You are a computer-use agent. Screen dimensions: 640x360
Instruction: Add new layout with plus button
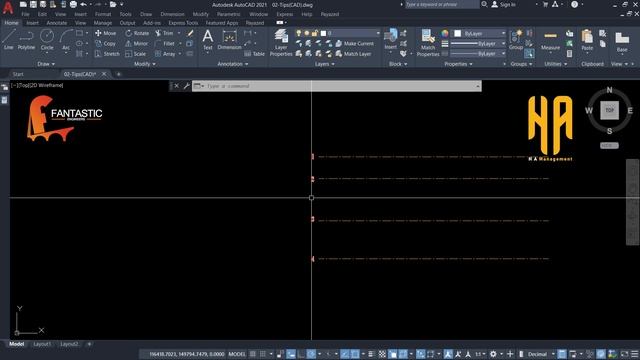(89, 344)
